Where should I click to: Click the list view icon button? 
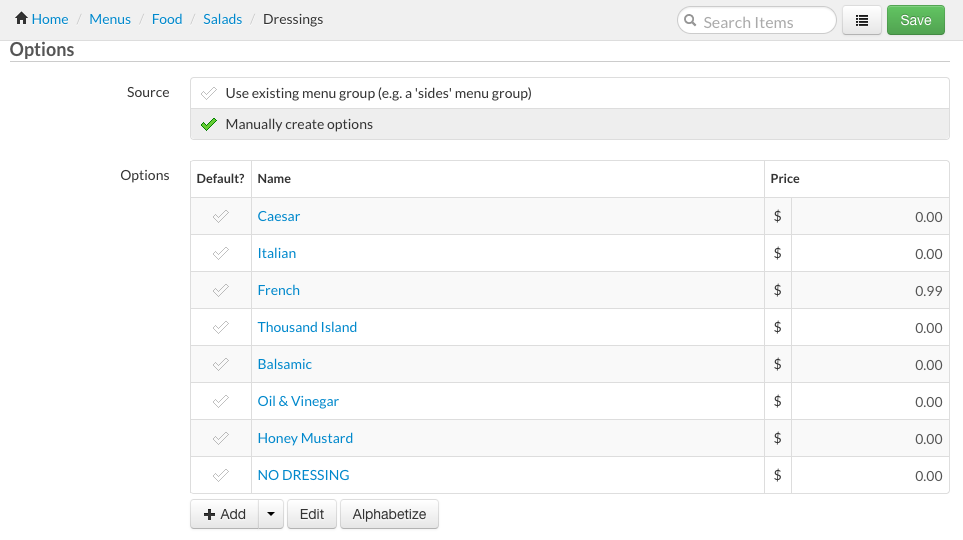coord(862,20)
